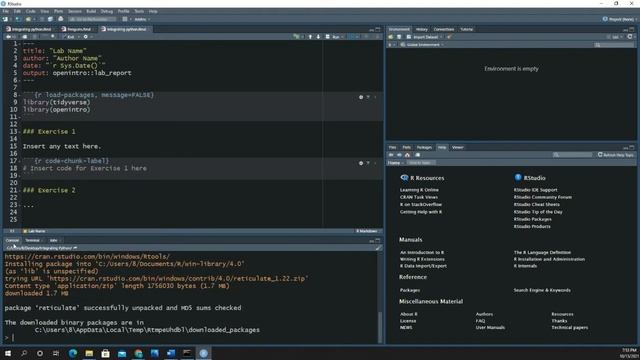Screen dimensions: 640x360
Task: Switch to the Connections tab
Action: [x=444, y=29]
